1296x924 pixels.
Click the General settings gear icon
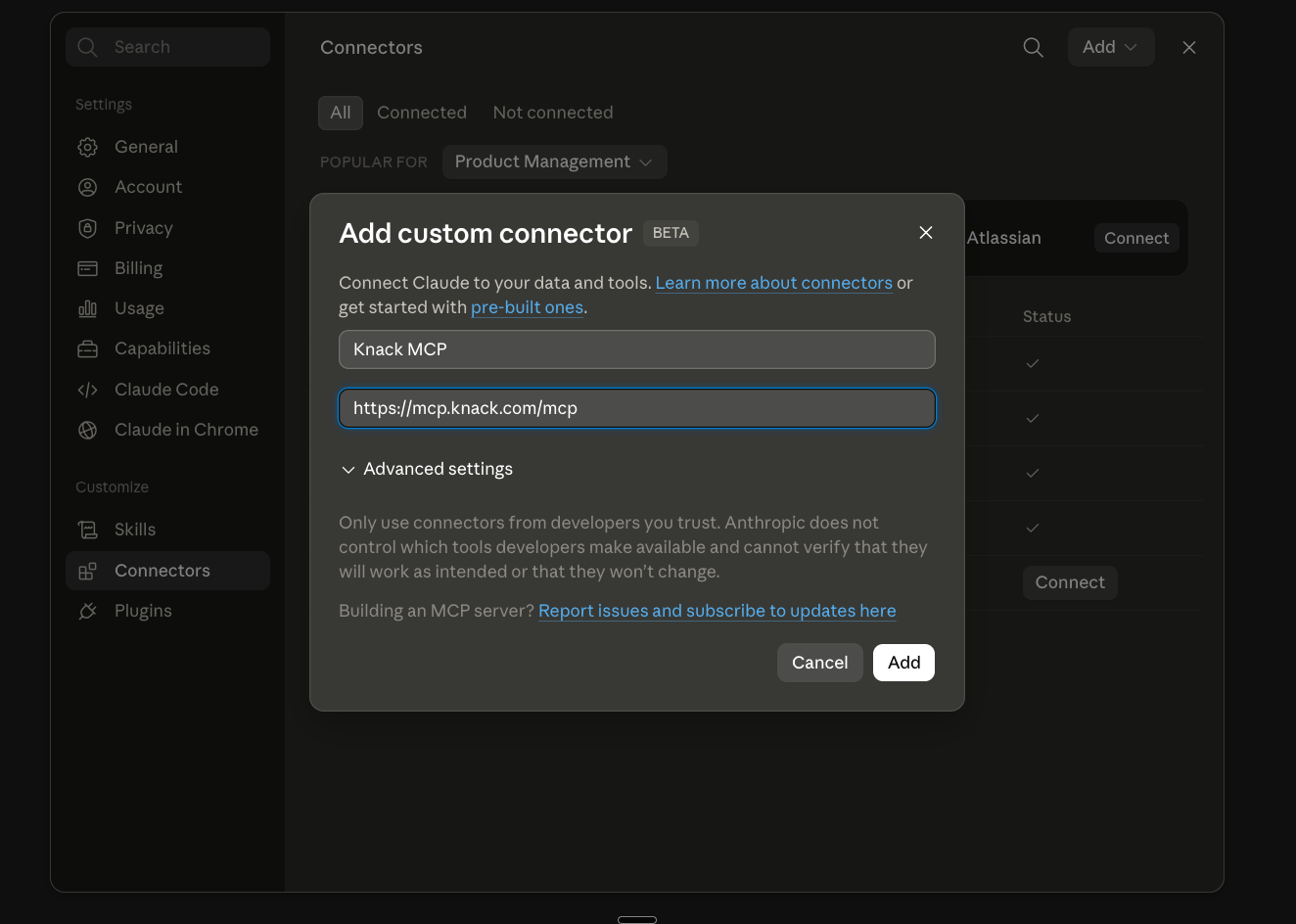point(87,147)
